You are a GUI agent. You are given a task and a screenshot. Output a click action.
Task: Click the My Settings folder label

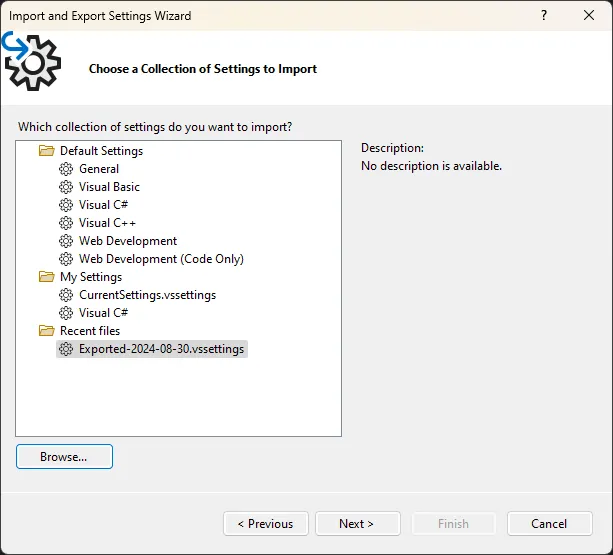pyautogui.click(x=91, y=277)
